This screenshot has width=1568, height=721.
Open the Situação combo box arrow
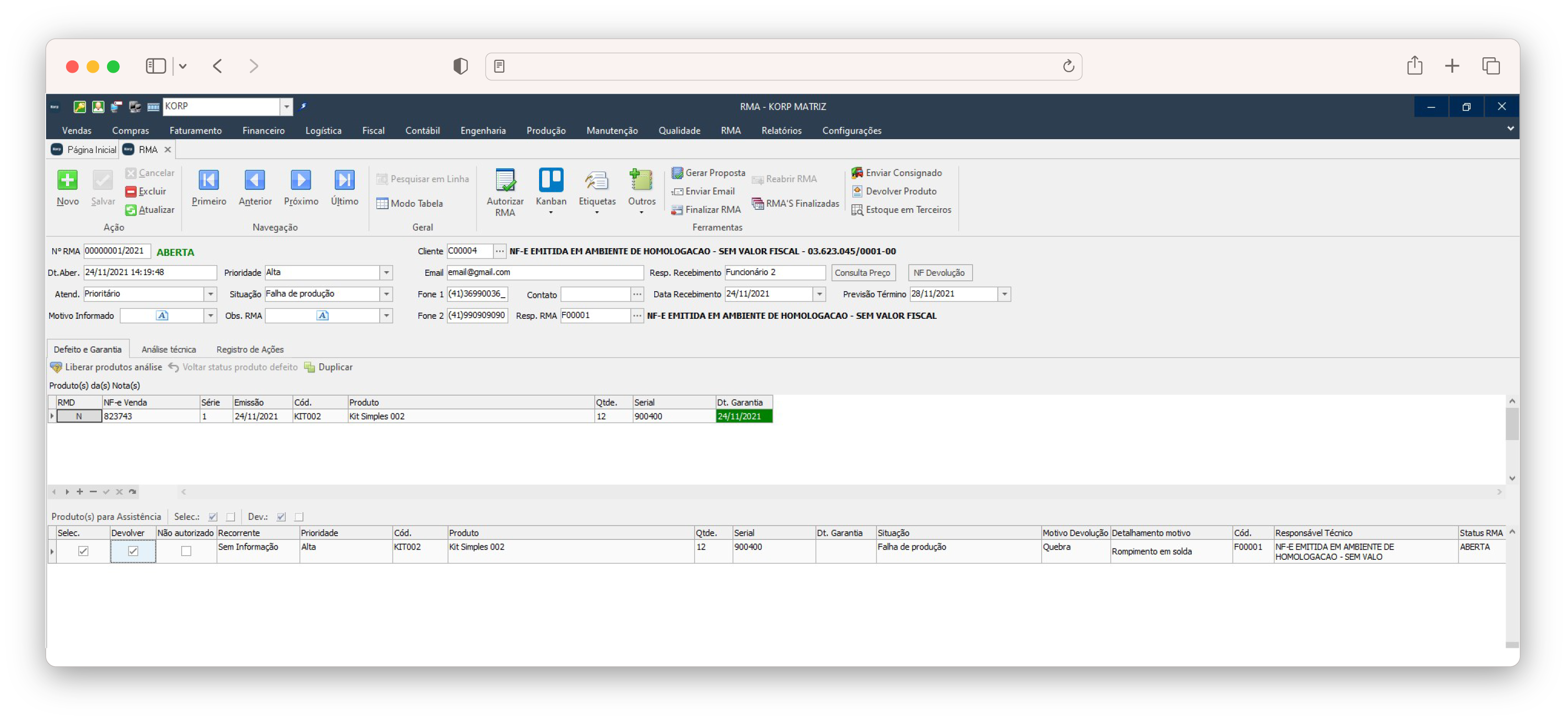[386, 294]
